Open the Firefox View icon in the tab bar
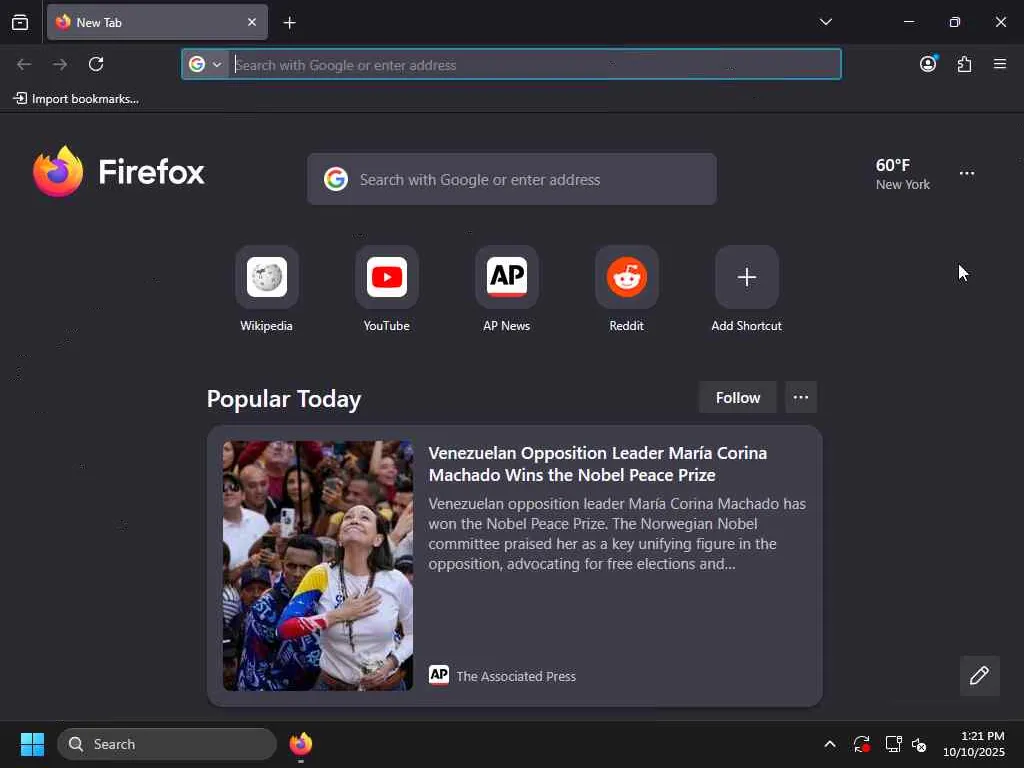 [x=20, y=22]
